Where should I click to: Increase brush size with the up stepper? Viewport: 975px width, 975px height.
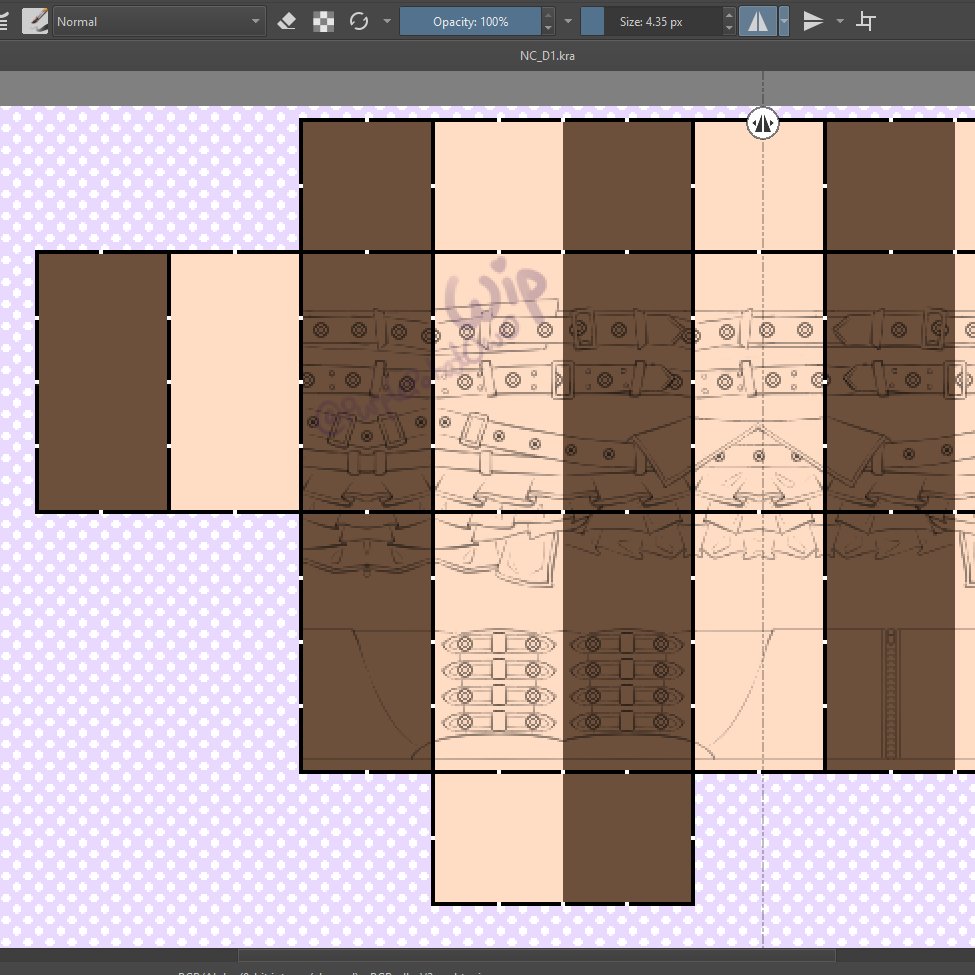pos(729,14)
